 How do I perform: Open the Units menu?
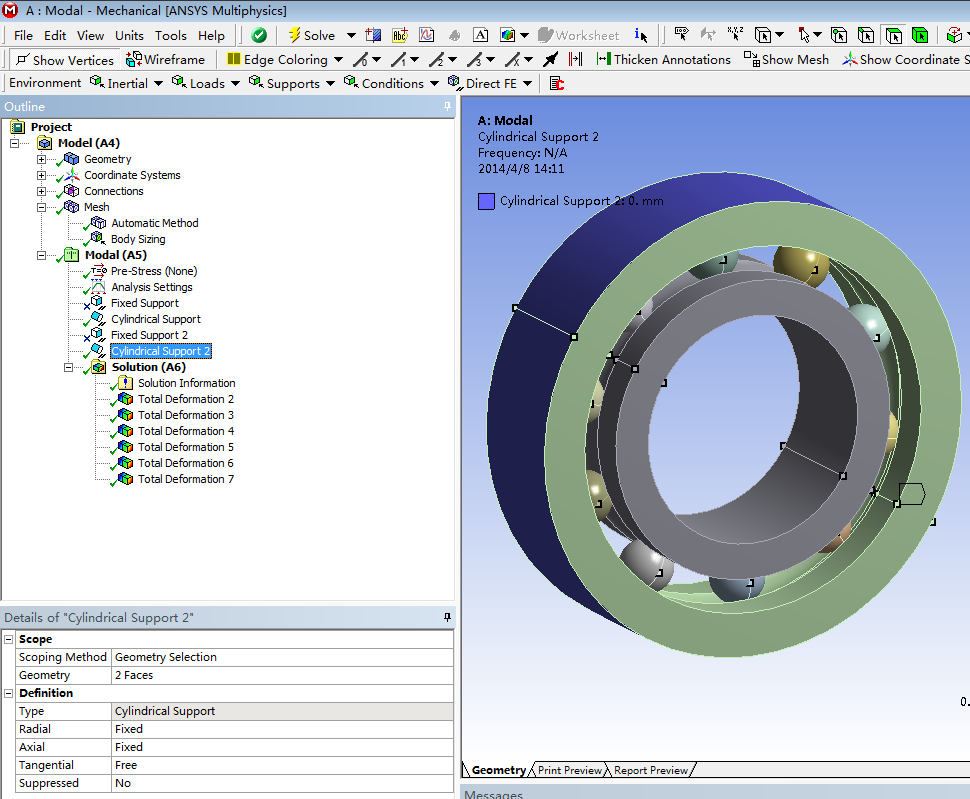(129, 35)
